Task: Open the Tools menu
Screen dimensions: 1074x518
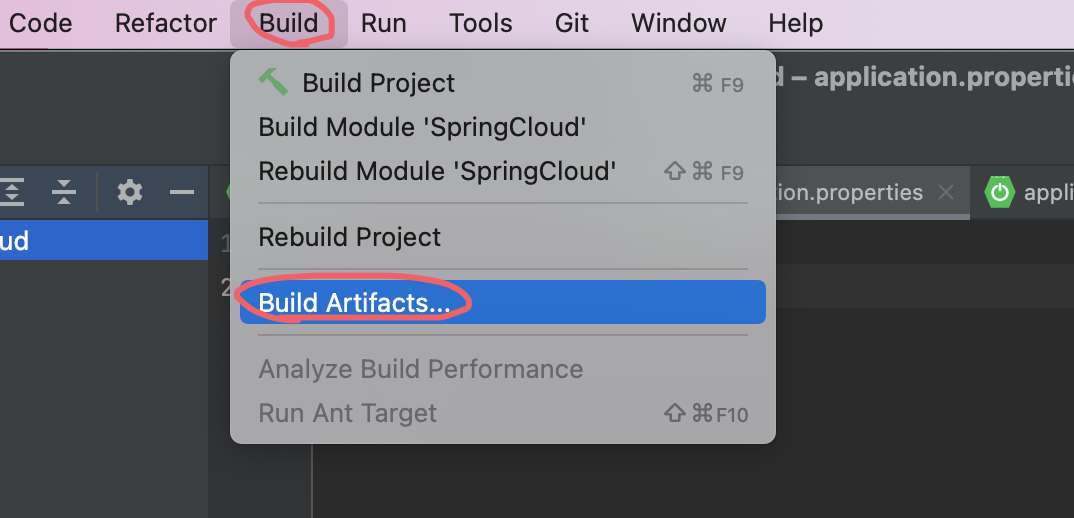Action: click(481, 23)
